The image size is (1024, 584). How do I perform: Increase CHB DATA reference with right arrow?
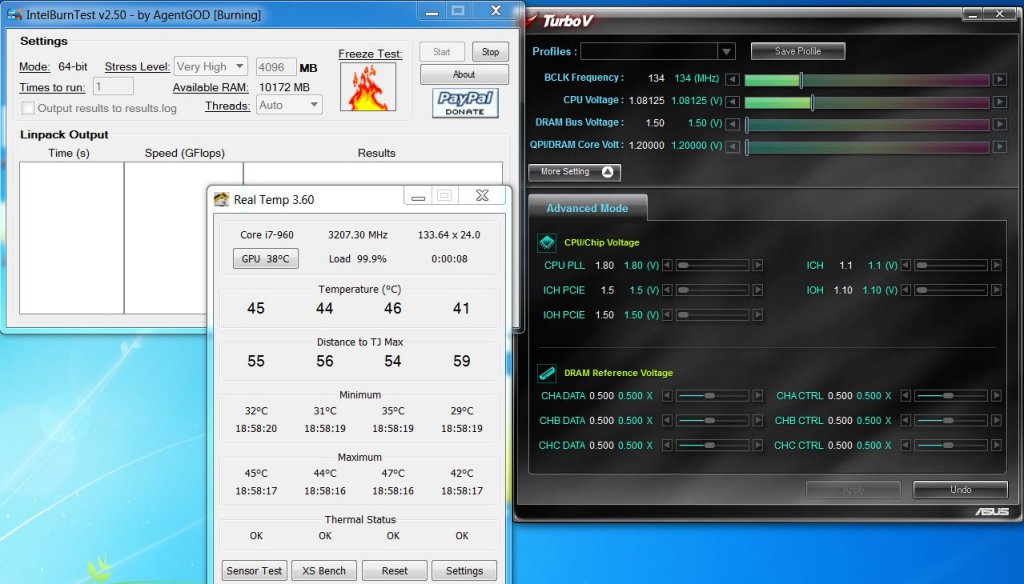[x=758, y=421]
